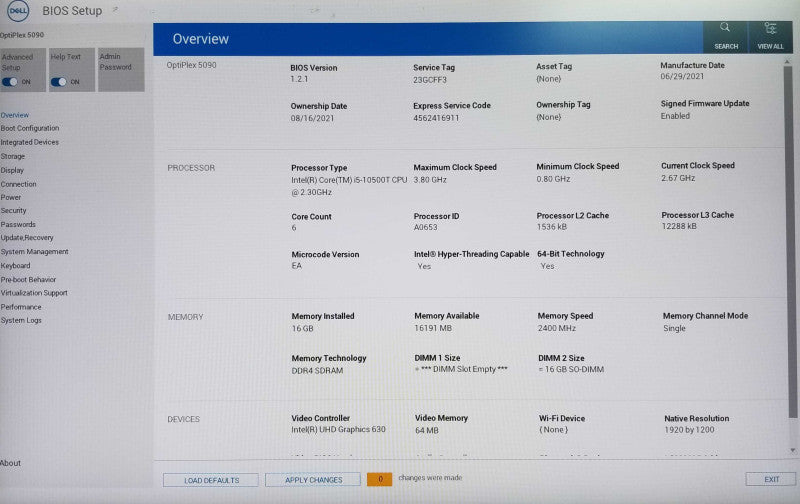Click the Express Service Code 4562416911
The height and width of the screenshot is (504, 800).
(436, 118)
